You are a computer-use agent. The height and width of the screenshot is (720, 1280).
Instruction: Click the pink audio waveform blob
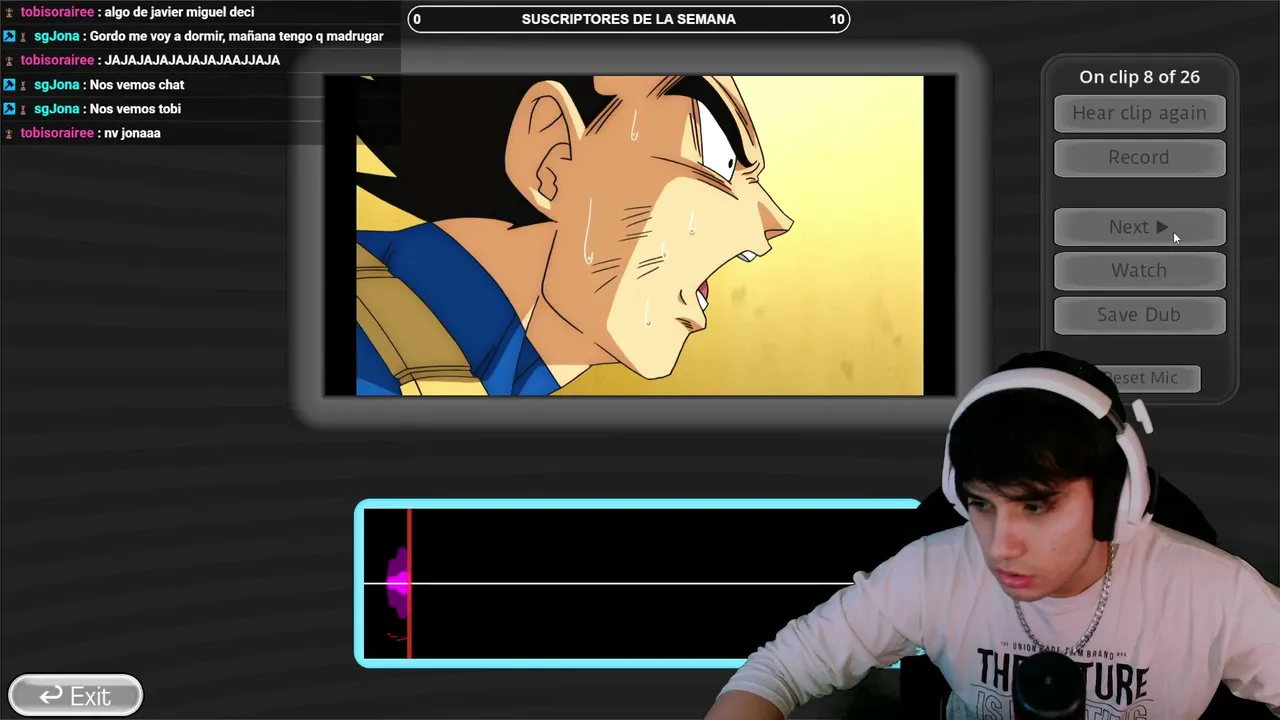(x=398, y=583)
